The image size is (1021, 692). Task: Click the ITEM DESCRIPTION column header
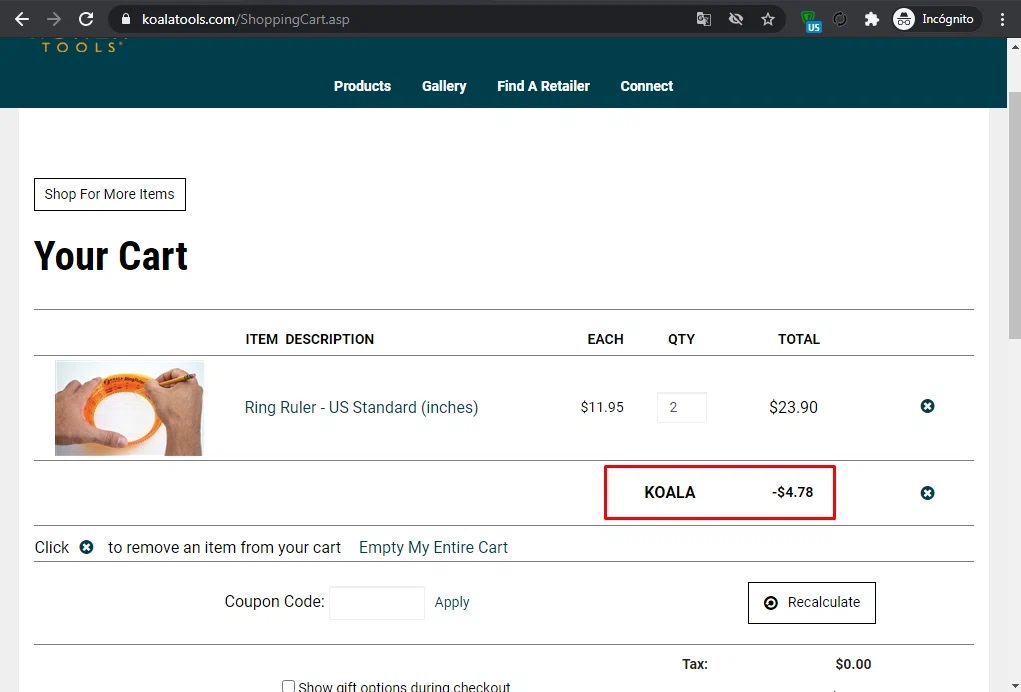pyautogui.click(x=309, y=339)
